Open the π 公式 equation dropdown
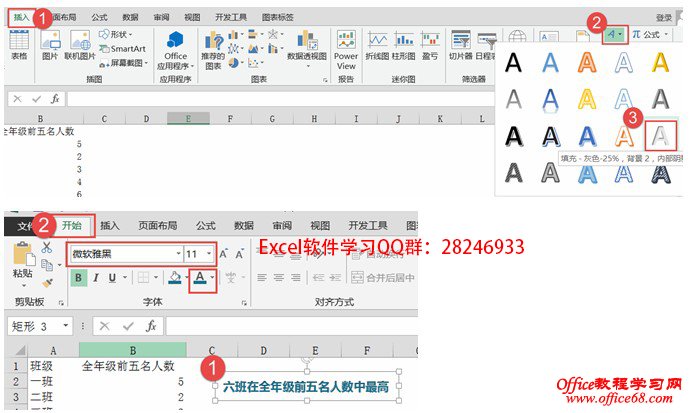 pos(650,34)
